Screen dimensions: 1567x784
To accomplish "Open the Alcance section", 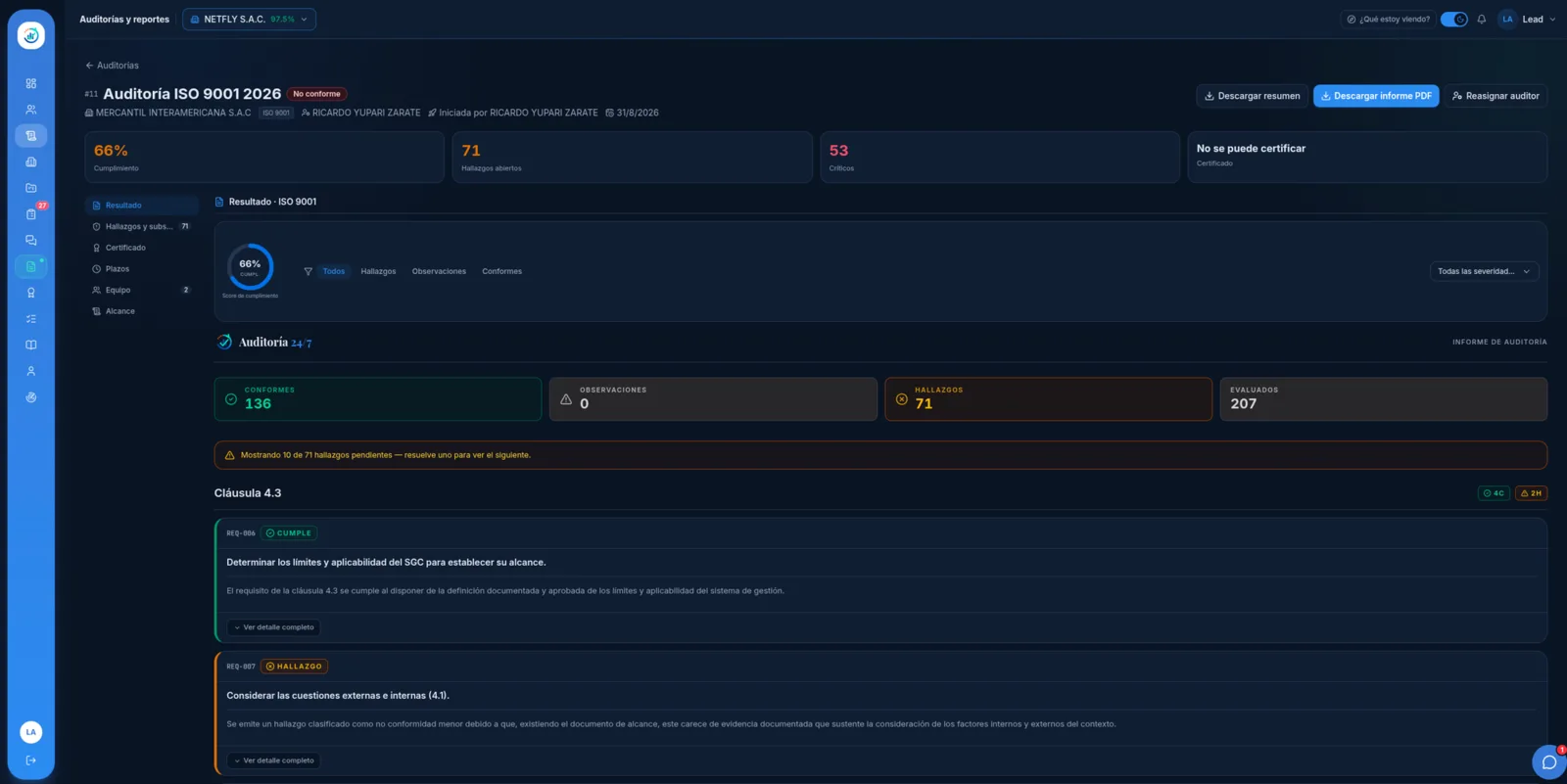I will [141, 311].
